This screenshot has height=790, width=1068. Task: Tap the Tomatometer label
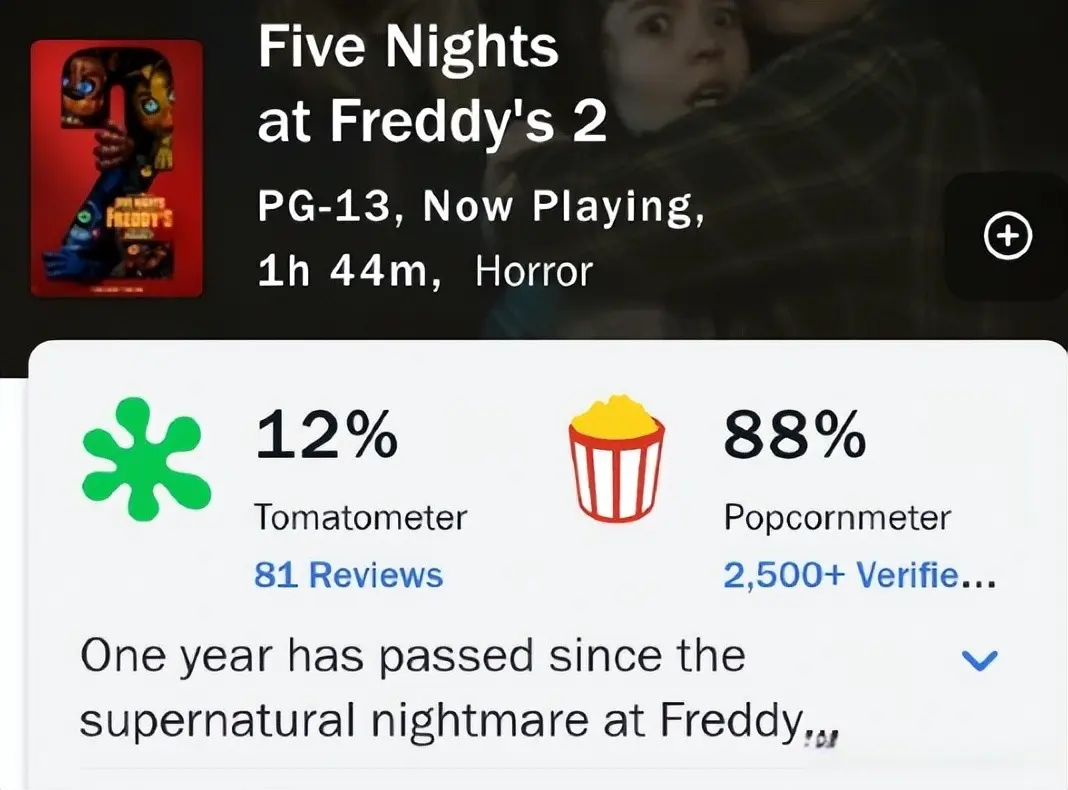(360, 517)
